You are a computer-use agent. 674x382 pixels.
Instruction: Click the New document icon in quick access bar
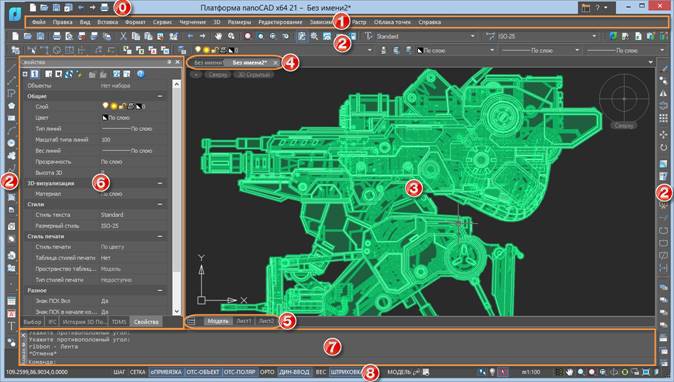point(33,8)
